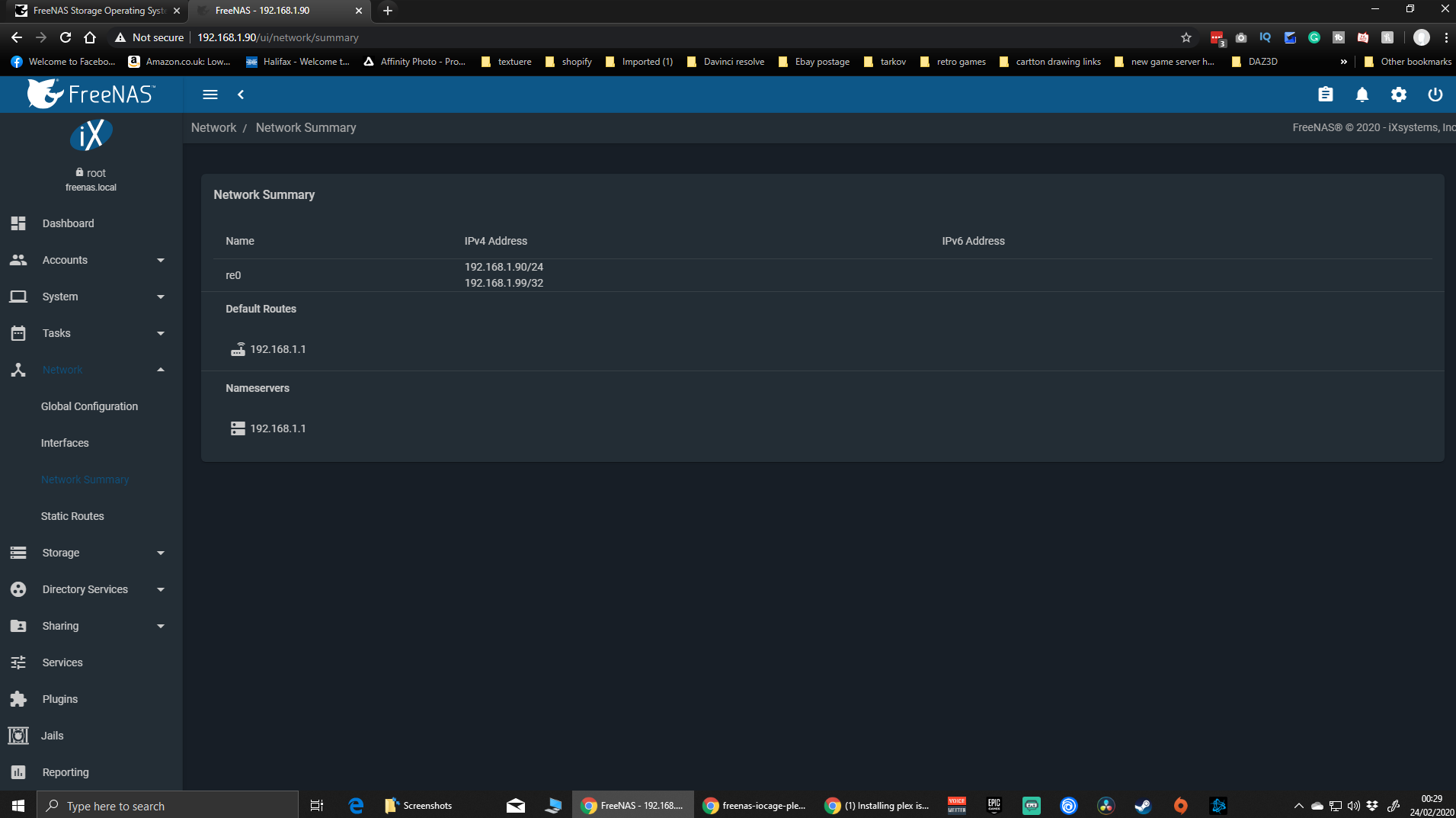Open settings gear icon in FreeNAS header
The height and width of the screenshot is (818, 1456).
(x=1399, y=95)
